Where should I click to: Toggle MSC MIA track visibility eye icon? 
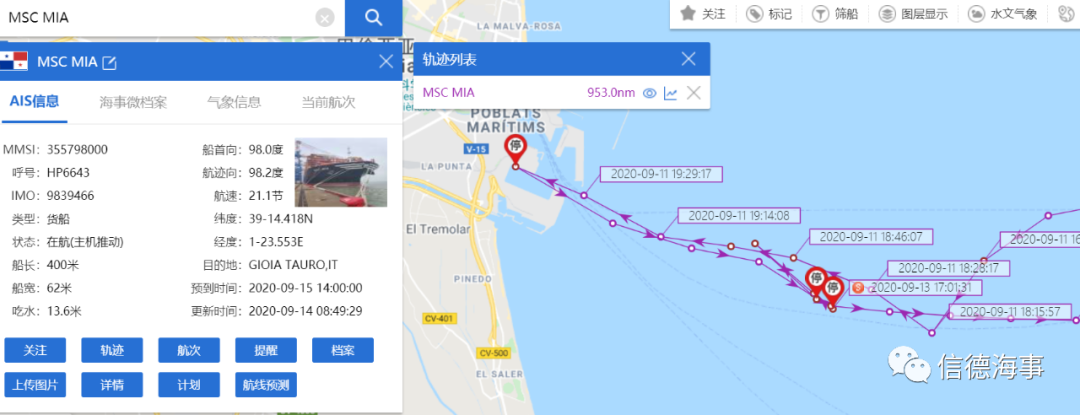(x=649, y=93)
